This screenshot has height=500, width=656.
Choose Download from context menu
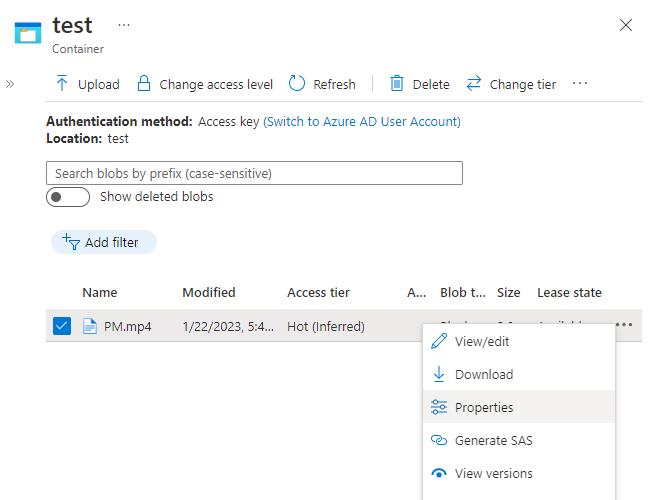(519, 374)
